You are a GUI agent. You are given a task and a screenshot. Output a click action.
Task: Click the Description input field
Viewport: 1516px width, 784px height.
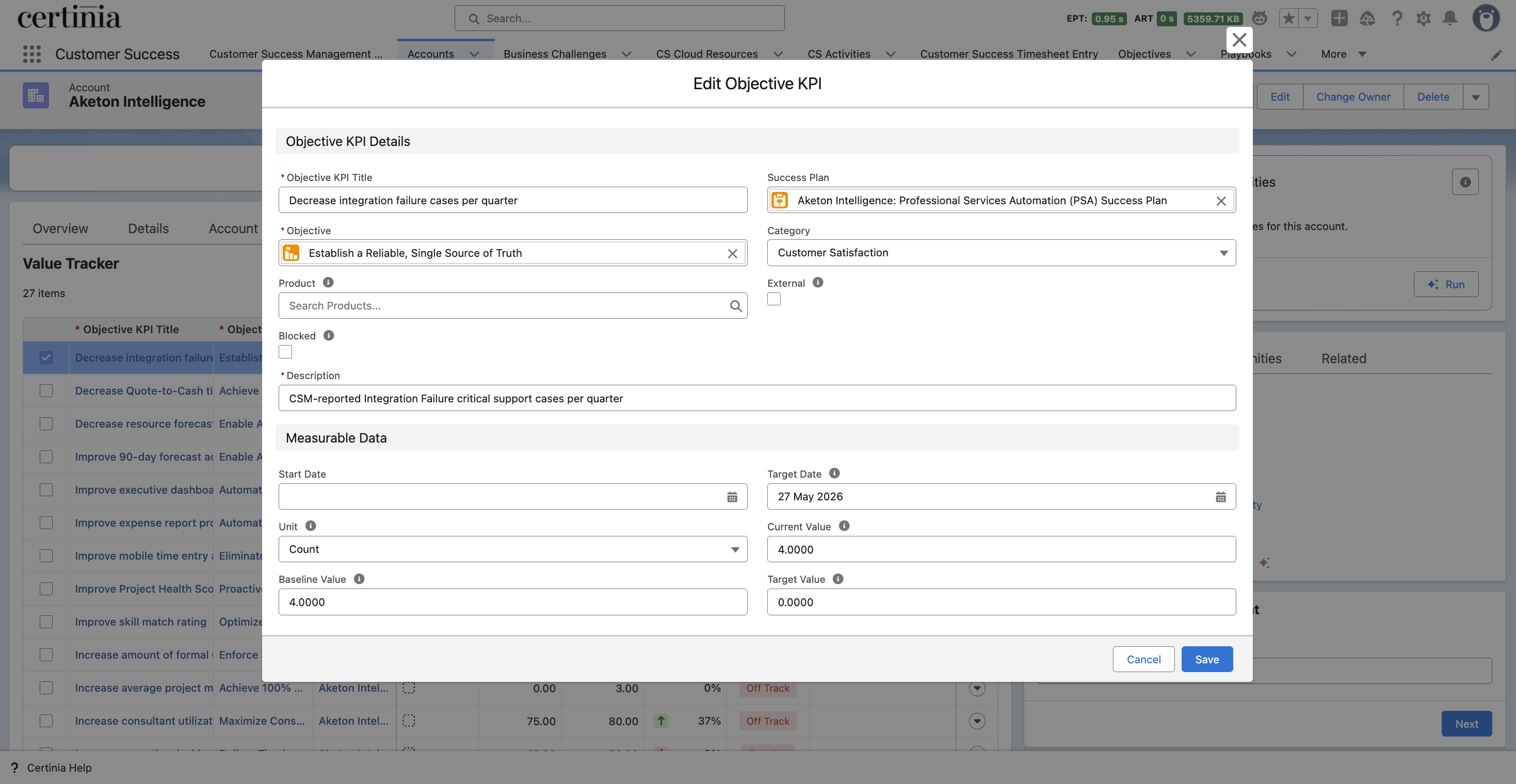(757, 399)
